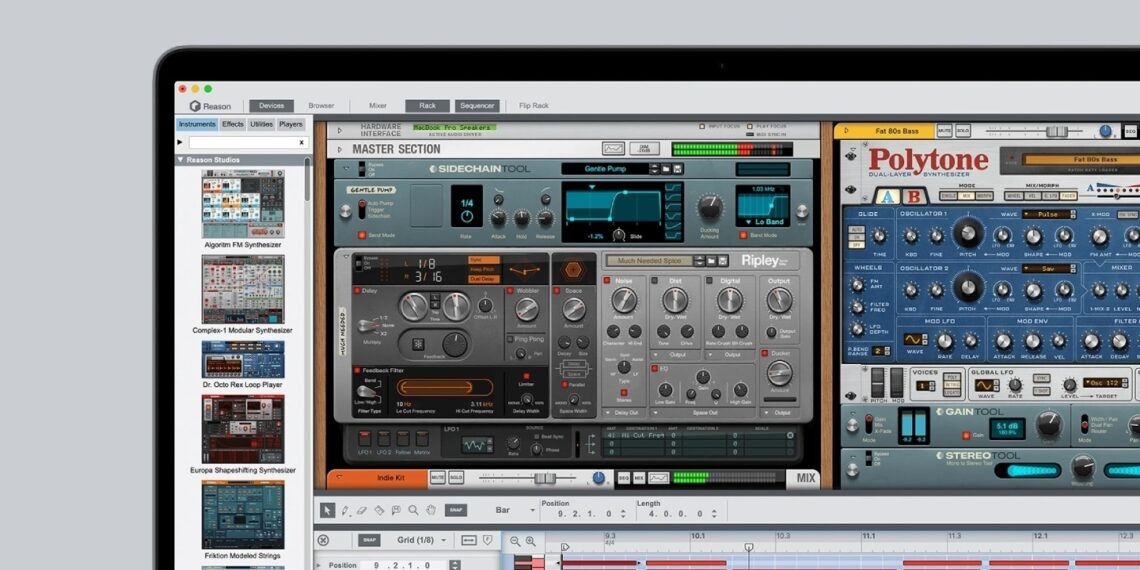Viewport: 1140px width, 570px height.
Task: Select the Magnifying Glass zoom tool
Action: click(413, 510)
